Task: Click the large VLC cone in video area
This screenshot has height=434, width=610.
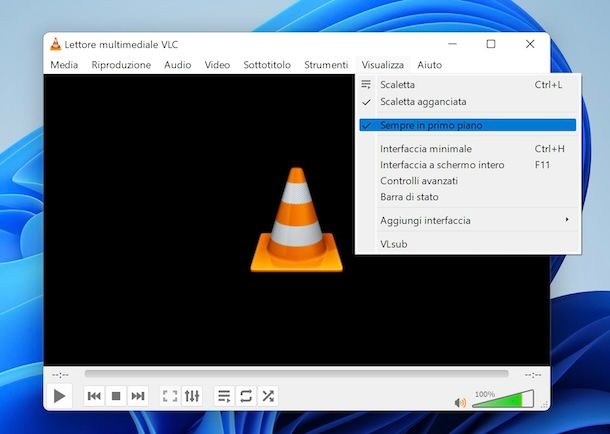Action: click(296, 220)
